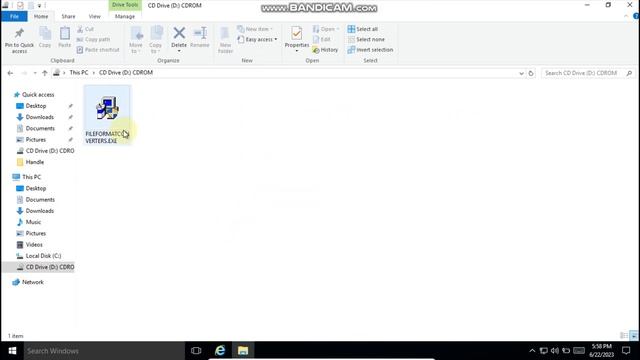Open the New item dropdown
640x360 pixels.
tap(255, 29)
